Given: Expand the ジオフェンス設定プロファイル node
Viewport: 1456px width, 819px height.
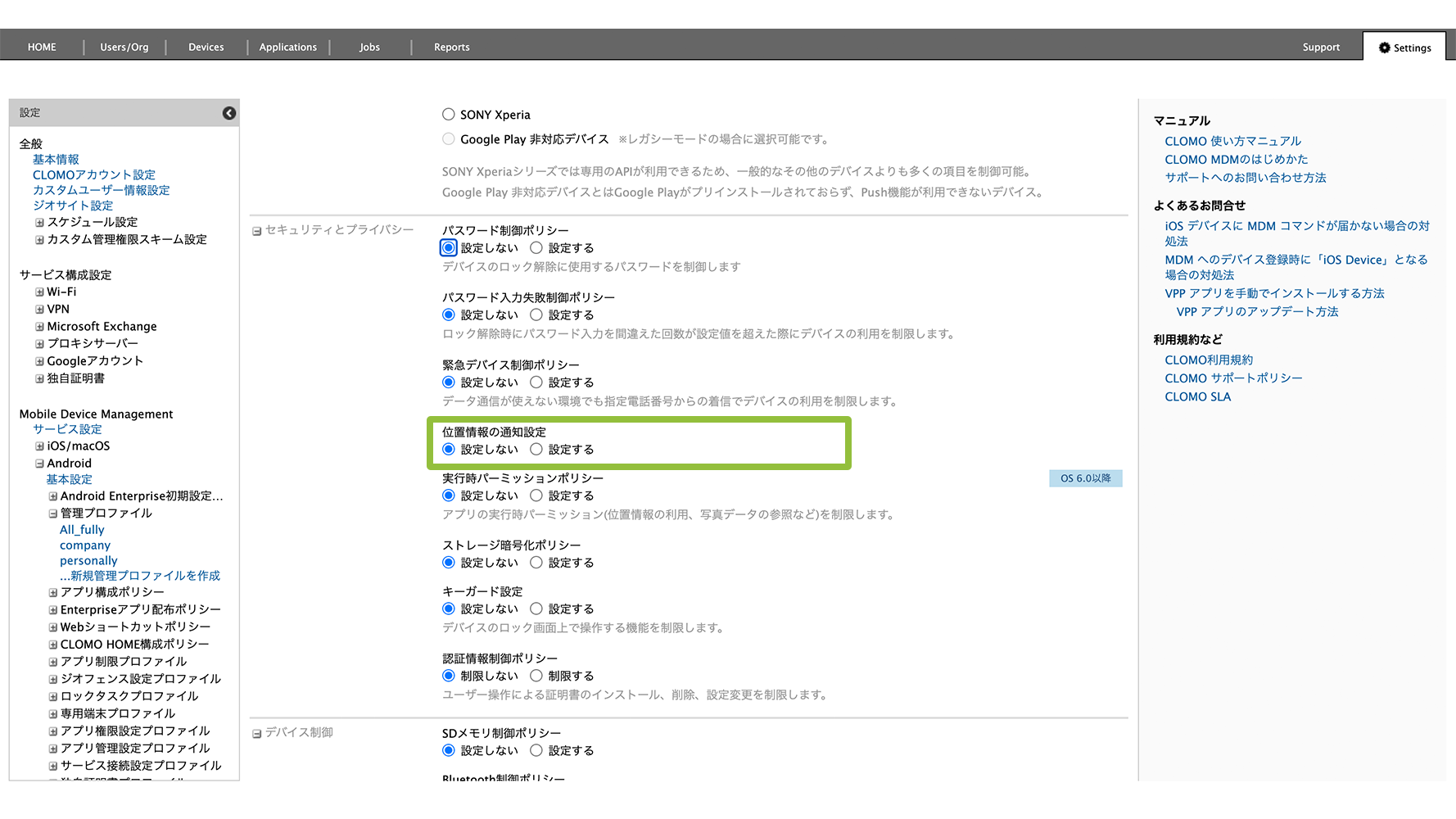Looking at the screenshot, I should 52,679.
